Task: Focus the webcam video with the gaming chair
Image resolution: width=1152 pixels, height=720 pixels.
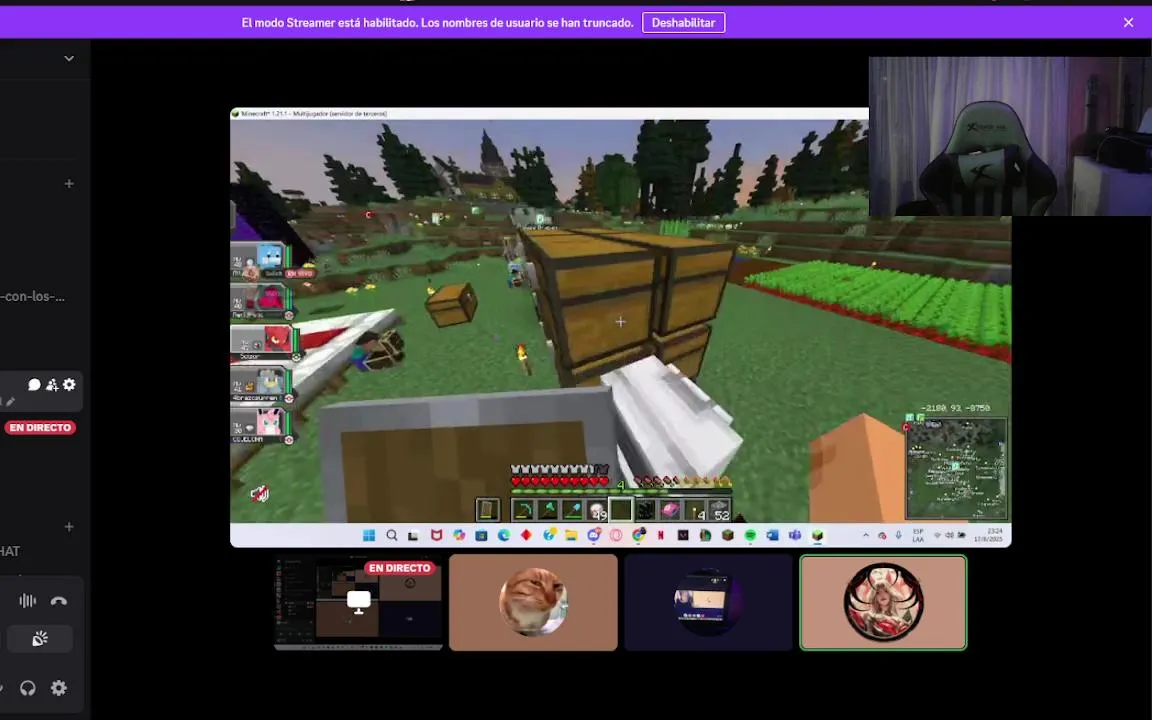Action: click(1010, 137)
